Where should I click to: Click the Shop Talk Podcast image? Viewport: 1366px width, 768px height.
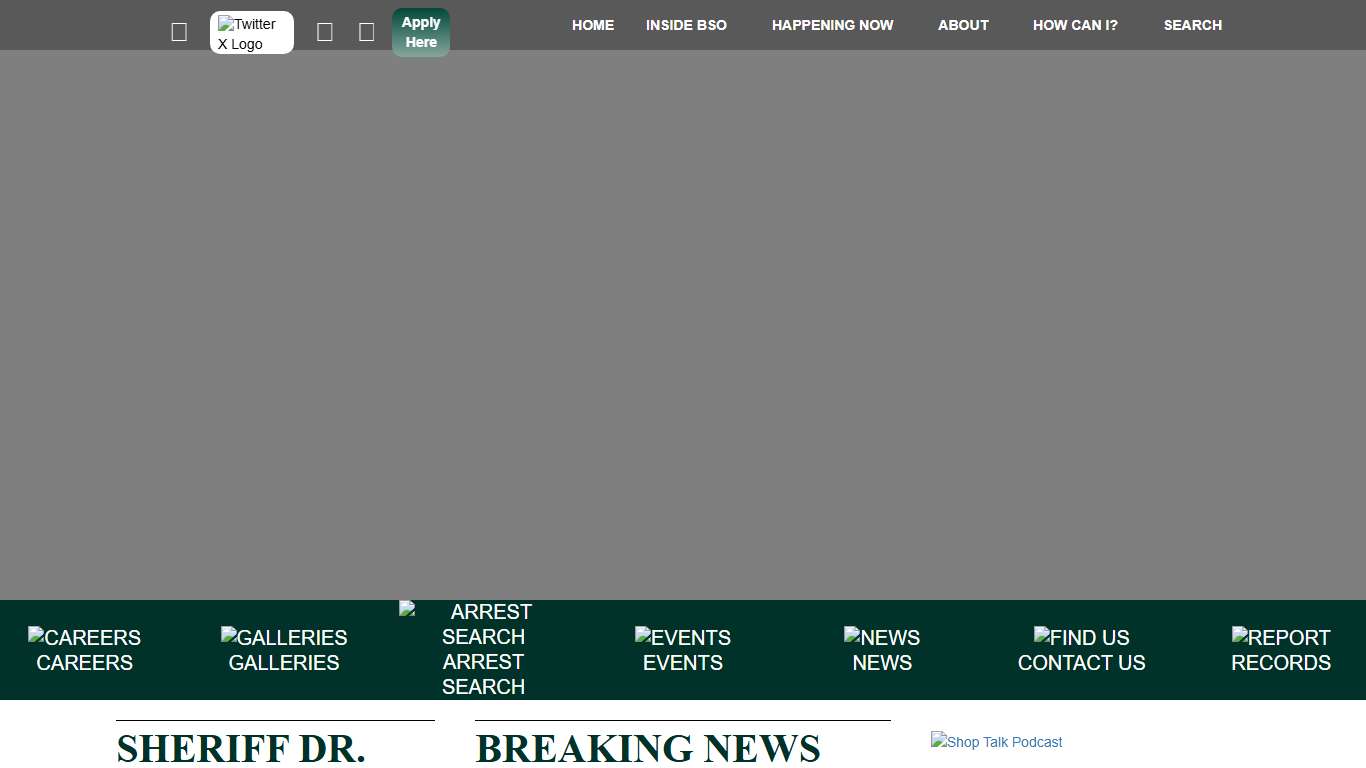point(996,741)
